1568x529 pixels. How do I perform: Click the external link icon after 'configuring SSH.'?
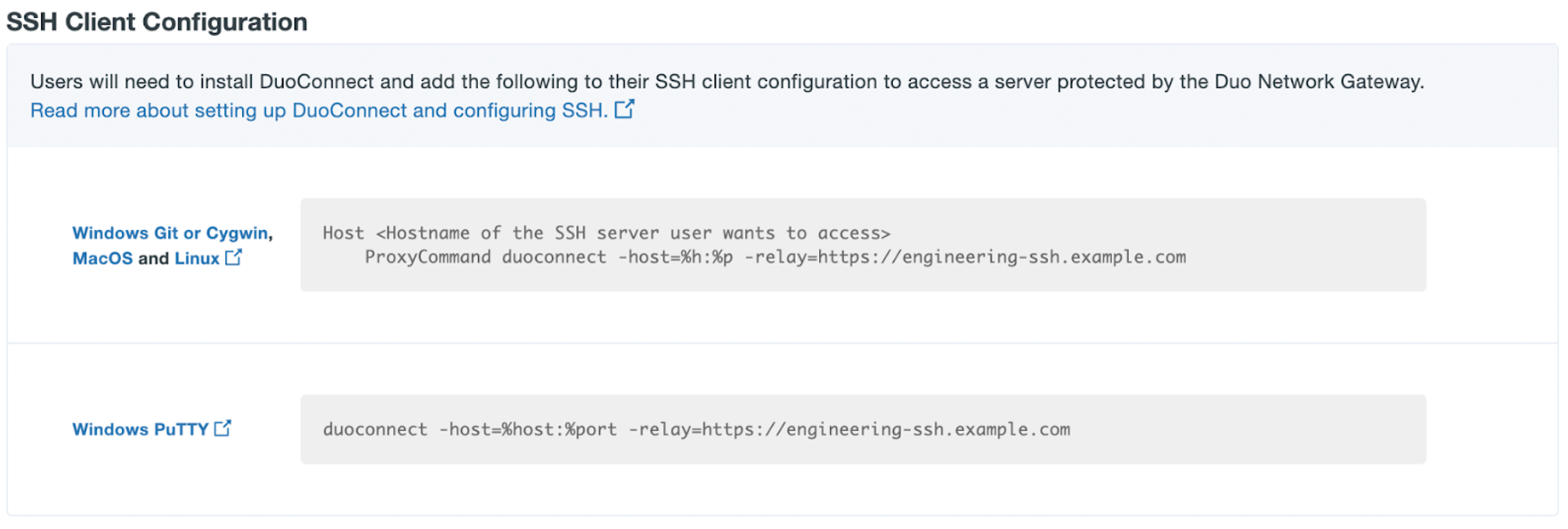click(624, 109)
